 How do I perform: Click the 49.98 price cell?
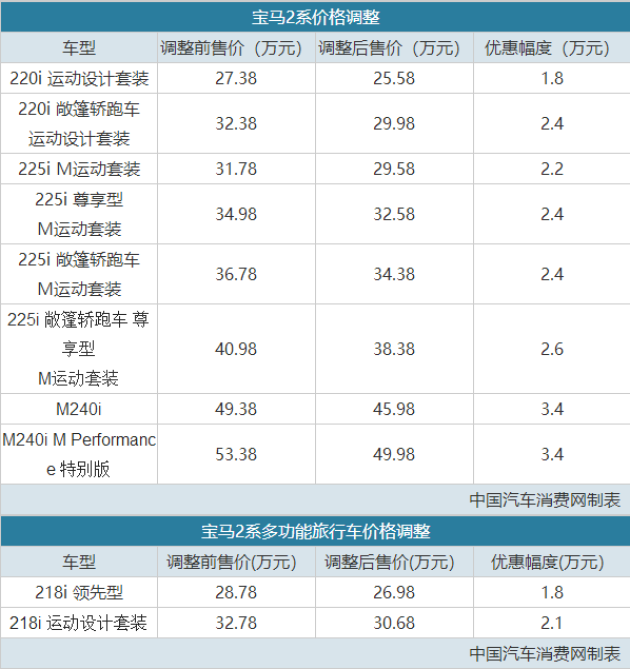click(x=394, y=454)
